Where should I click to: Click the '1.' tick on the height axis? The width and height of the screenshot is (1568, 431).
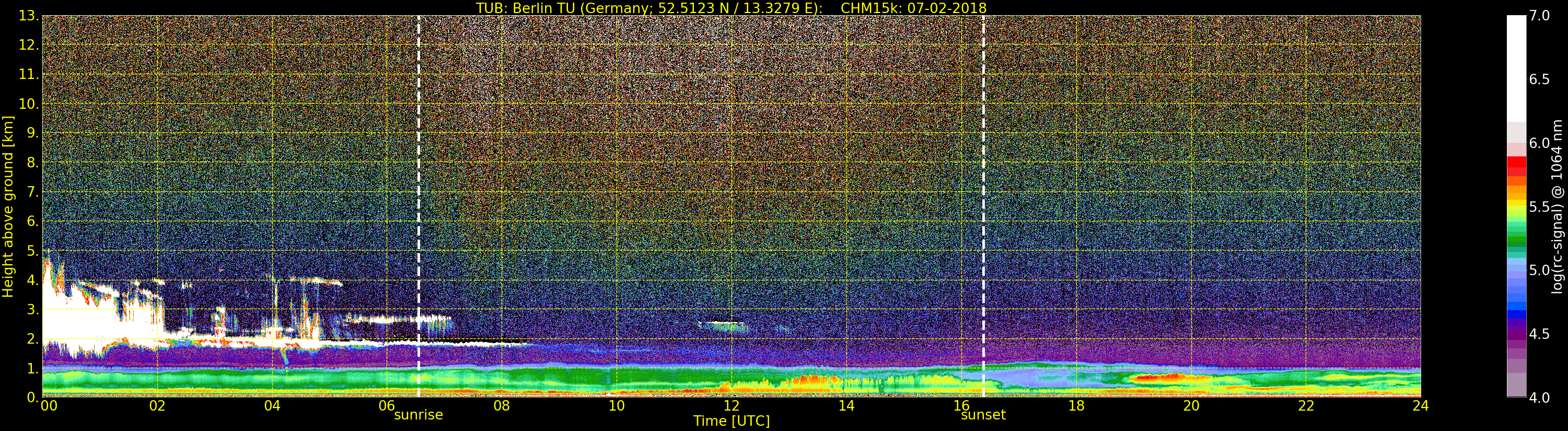pos(33,368)
